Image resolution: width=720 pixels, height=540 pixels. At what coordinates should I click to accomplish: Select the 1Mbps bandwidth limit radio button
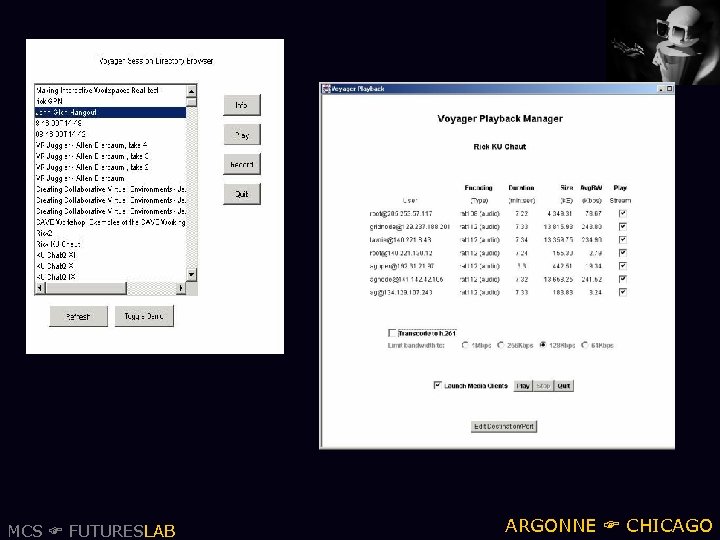click(465, 345)
